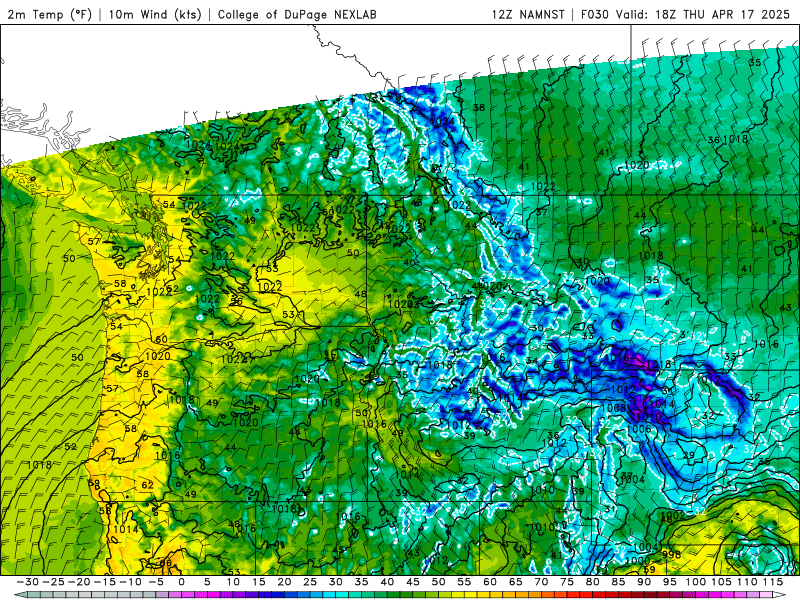
Task: Click 'Valid: 18Z THU APR 17 2025' text
Action: point(703,14)
